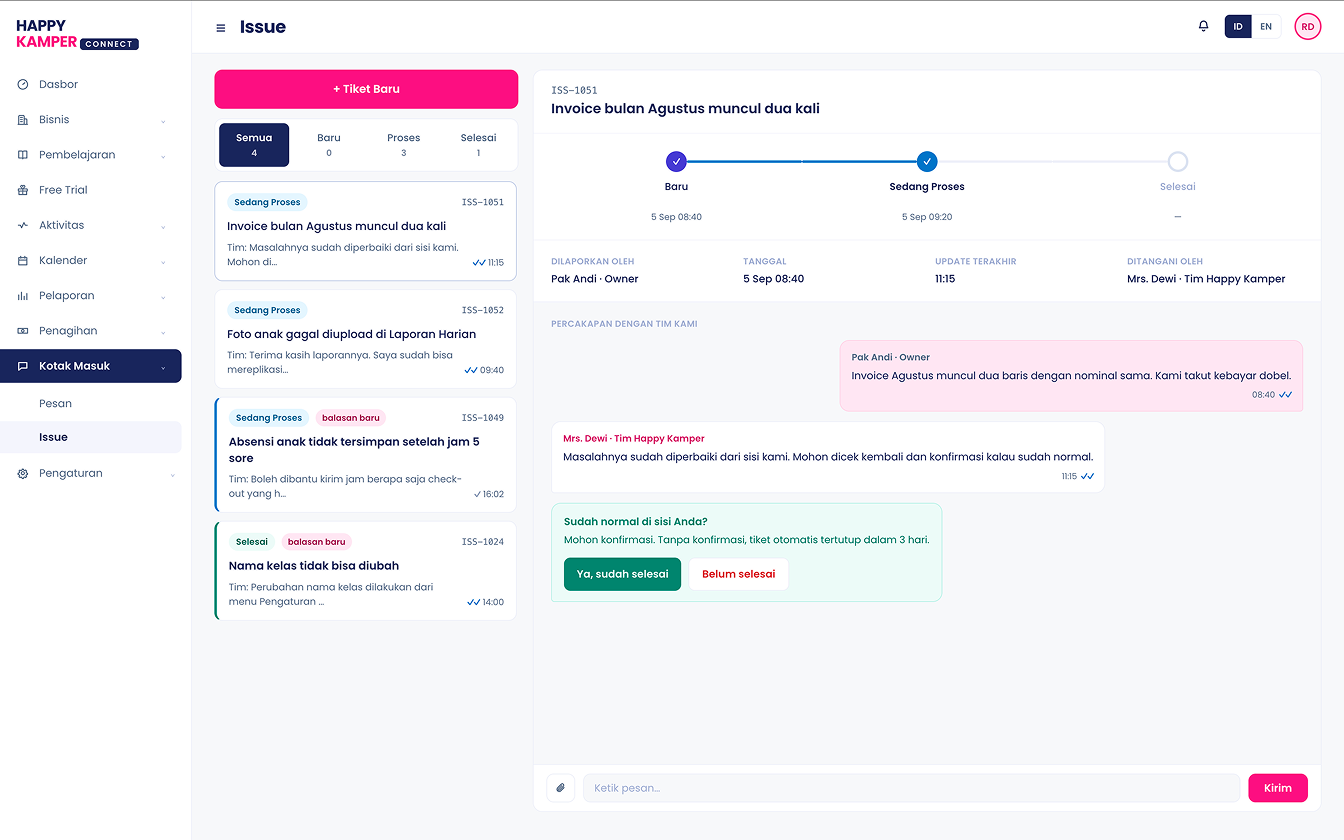Viewport: 1344px width, 840px height.
Task: Click the Happy Kamper Connect logo
Action: point(77,34)
